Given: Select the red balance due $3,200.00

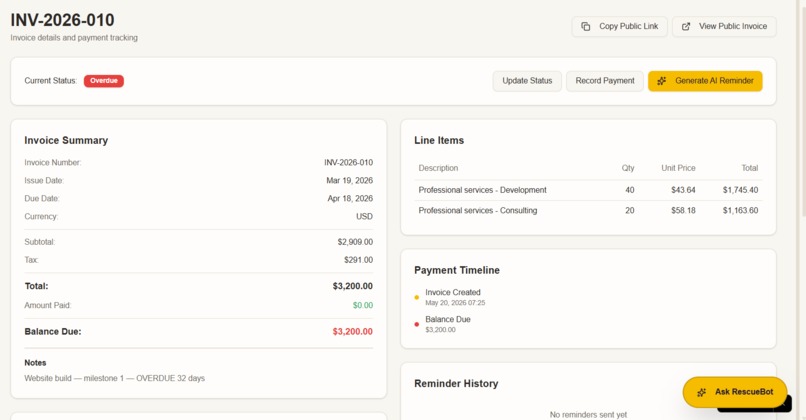Looking at the screenshot, I should (353, 332).
